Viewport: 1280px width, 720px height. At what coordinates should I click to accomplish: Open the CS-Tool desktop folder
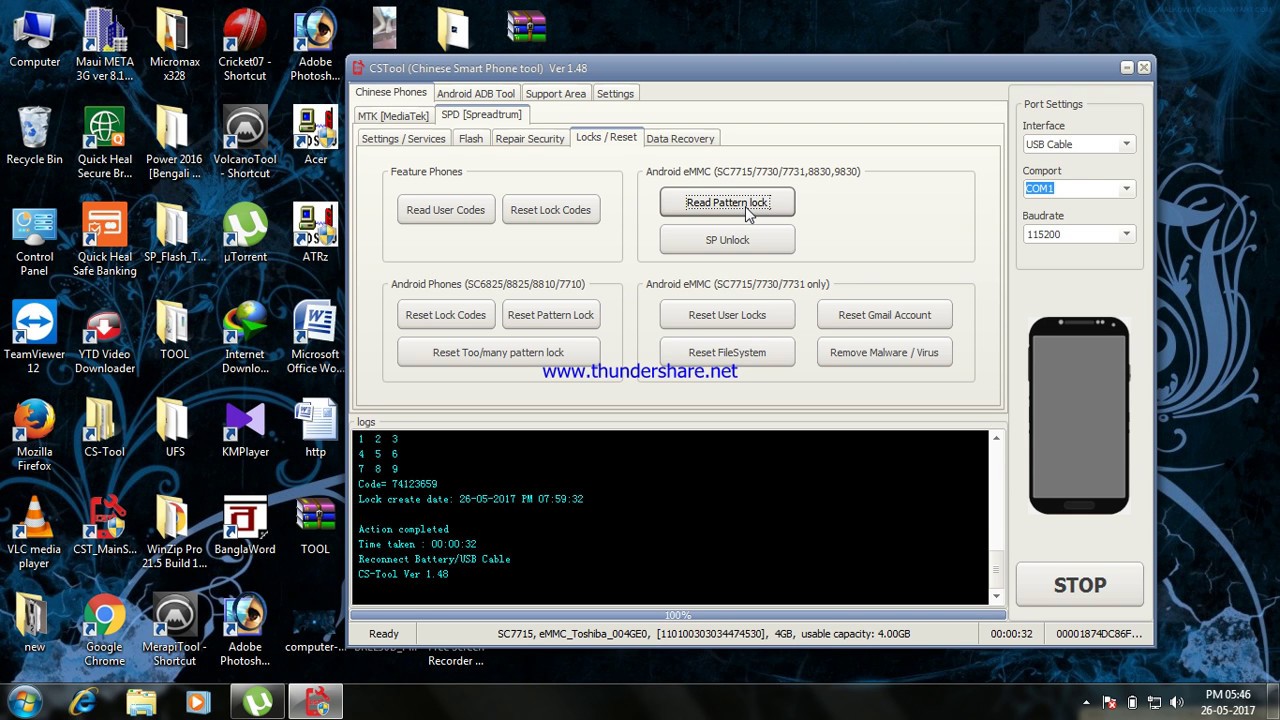pos(104,430)
